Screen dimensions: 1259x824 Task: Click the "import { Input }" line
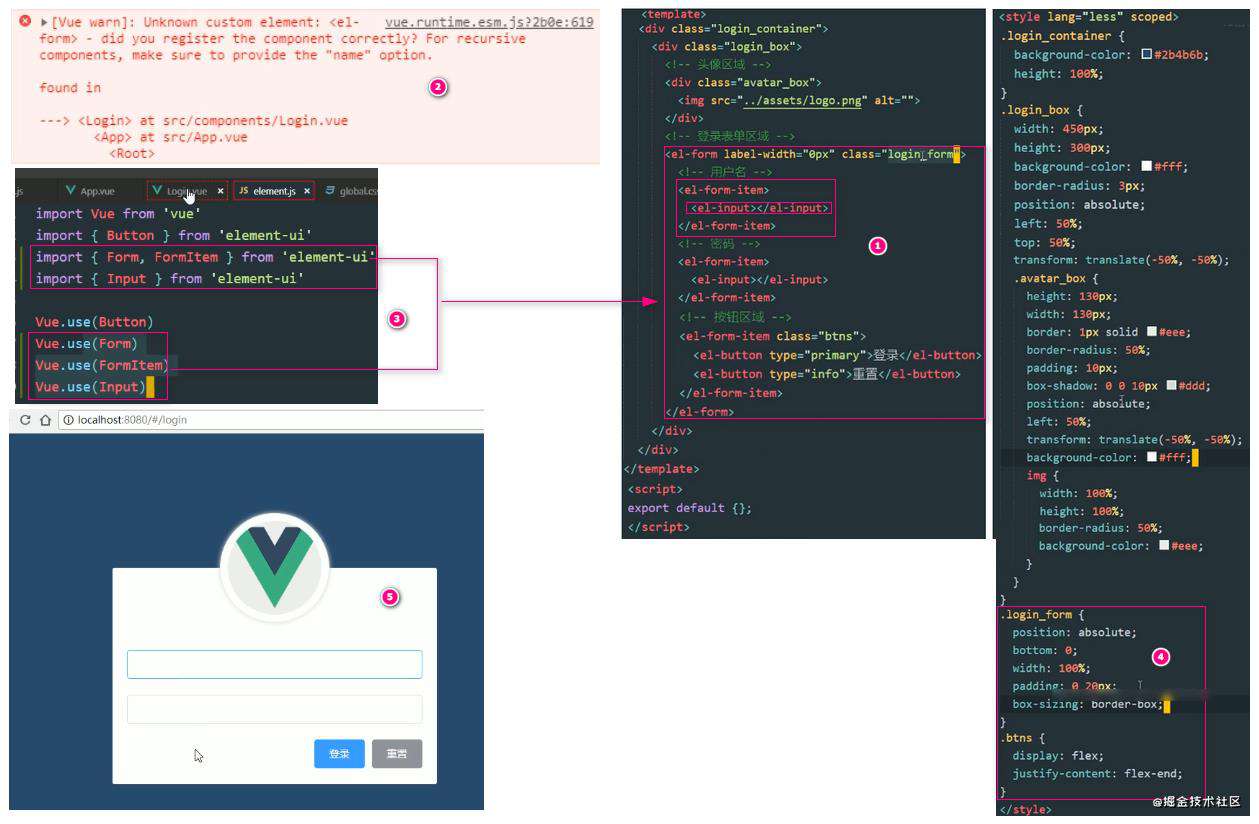[168, 279]
